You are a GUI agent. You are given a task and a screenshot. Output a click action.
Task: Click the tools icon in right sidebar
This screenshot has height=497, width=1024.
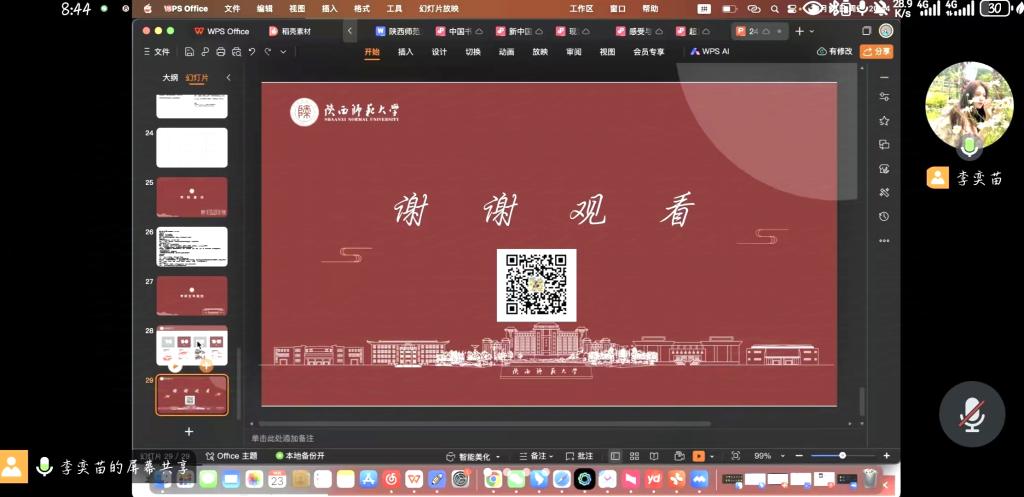884,192
